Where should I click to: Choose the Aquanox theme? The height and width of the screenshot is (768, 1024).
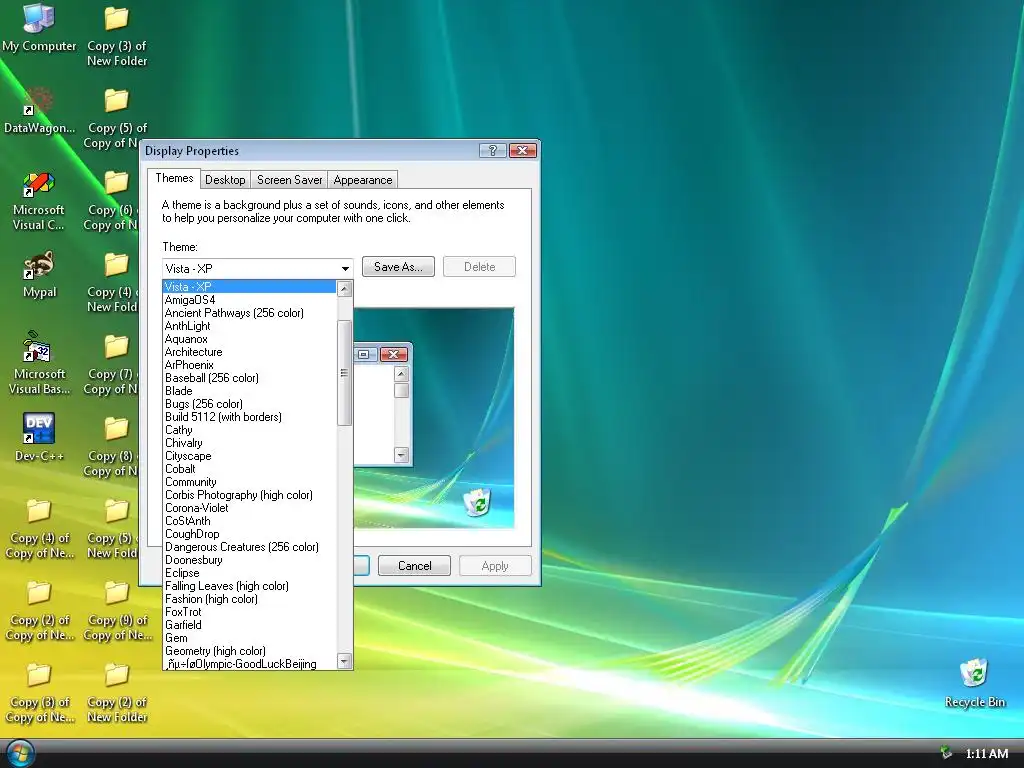pos(249,339)
